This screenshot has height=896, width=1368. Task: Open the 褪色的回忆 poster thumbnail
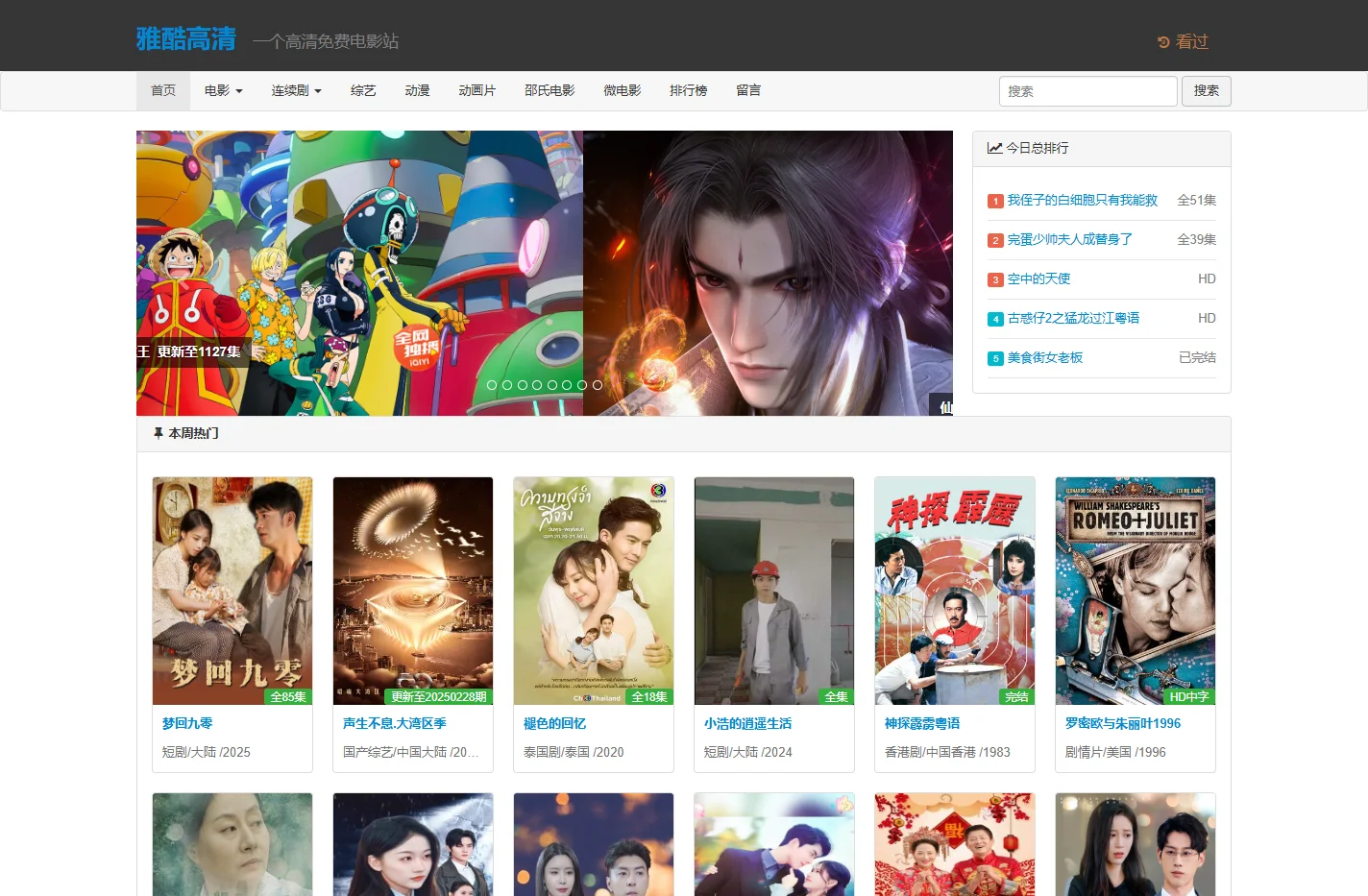click(594, 591)
